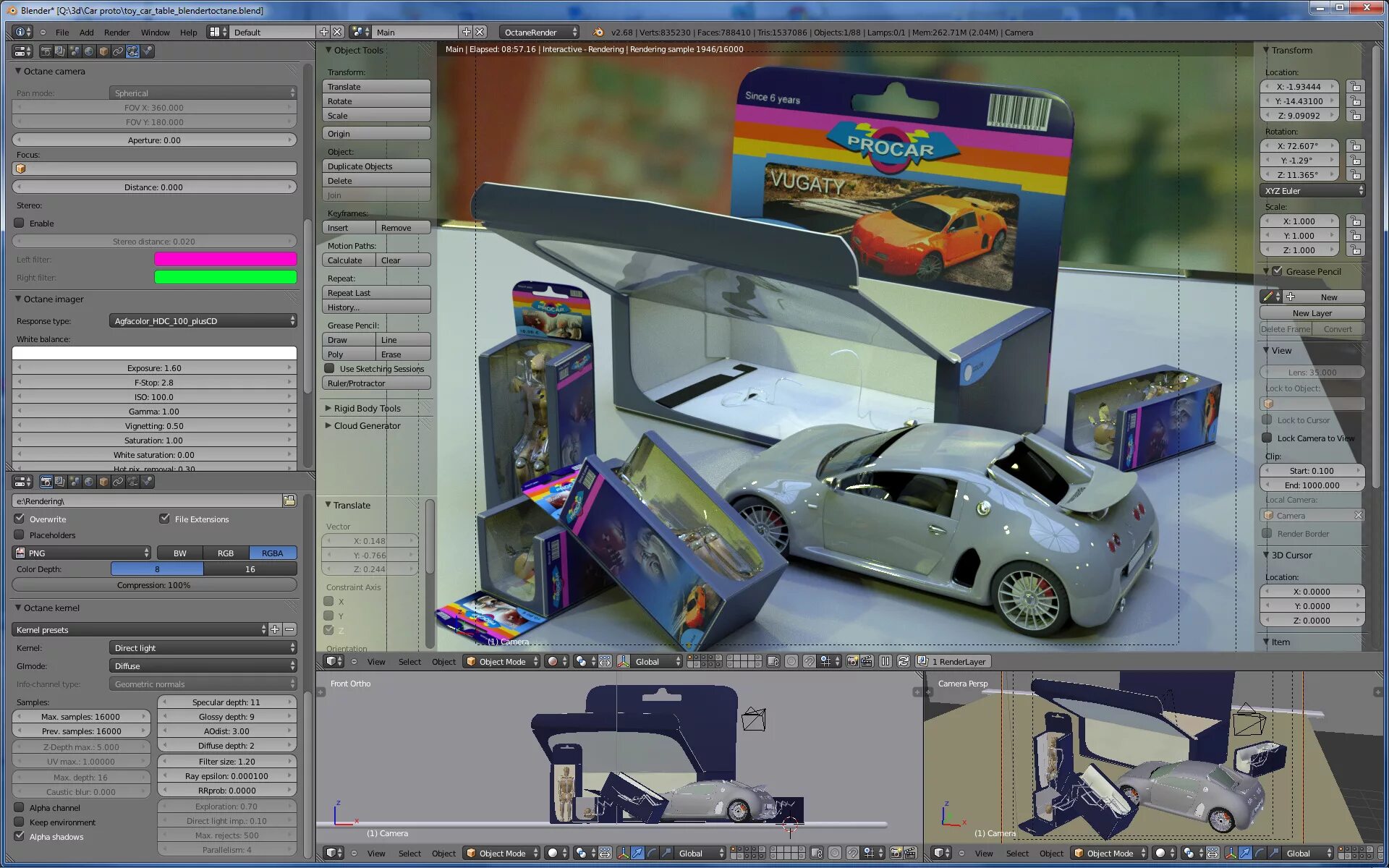Open the Render menu
This screenshot has height=868, width=1389.
point(116,32)
